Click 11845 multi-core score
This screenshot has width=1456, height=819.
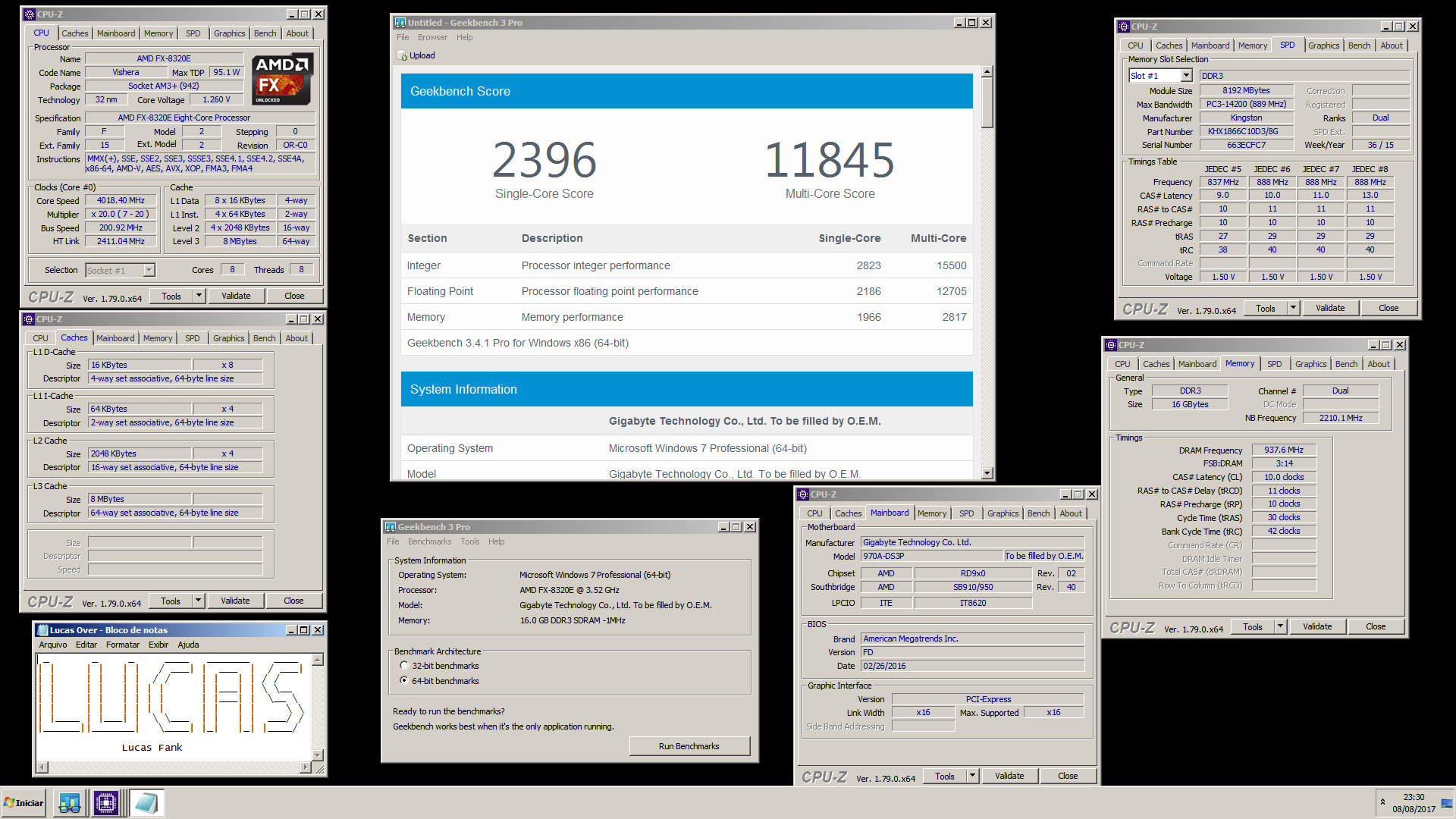pos(830,160)
